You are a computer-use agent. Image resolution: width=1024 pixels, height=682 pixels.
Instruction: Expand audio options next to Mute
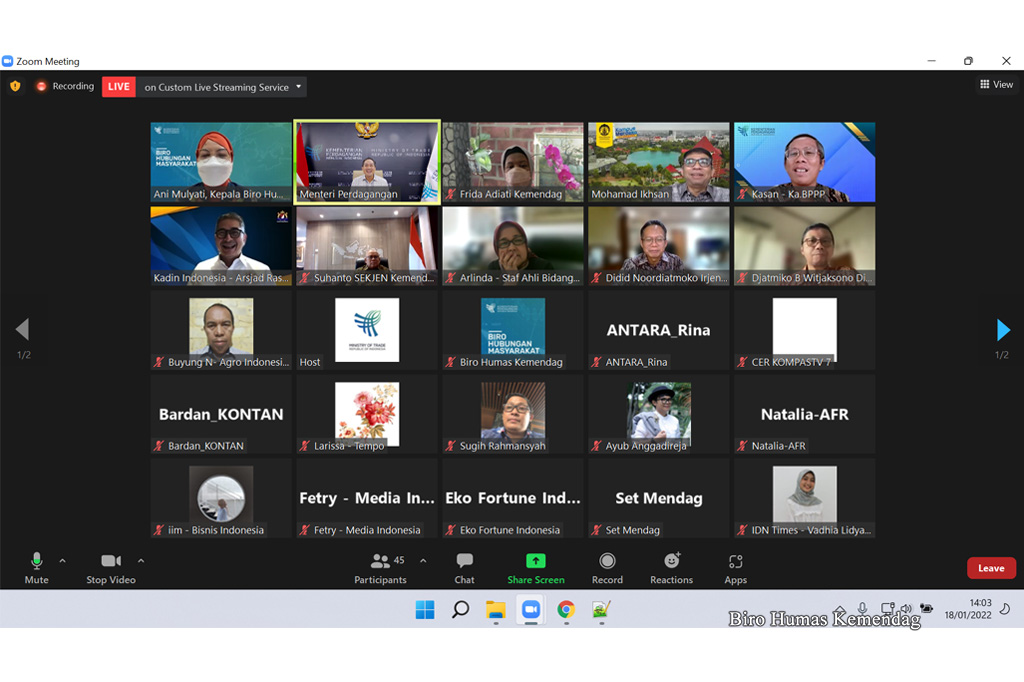(62, 561)
